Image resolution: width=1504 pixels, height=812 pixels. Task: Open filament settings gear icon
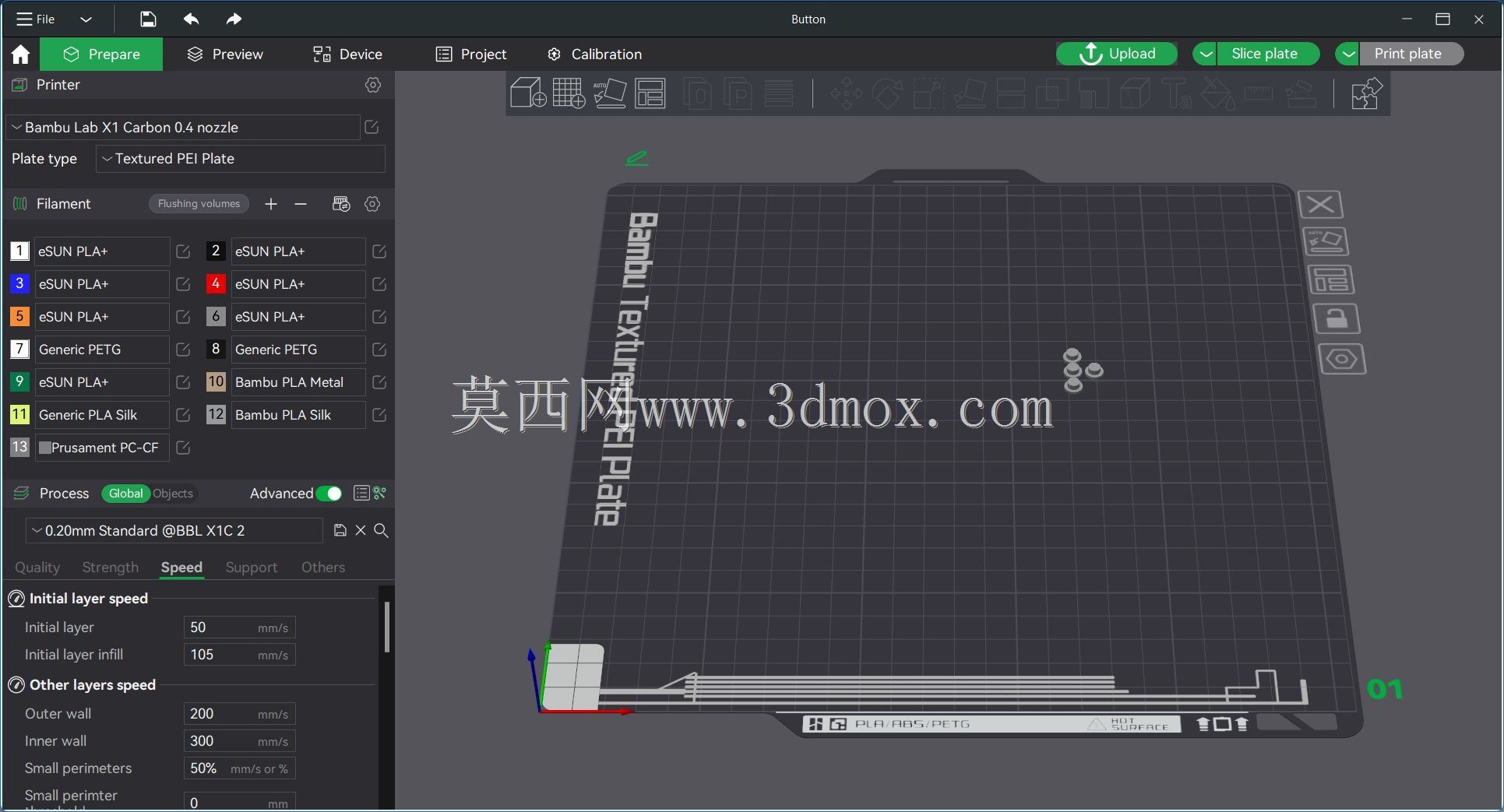pyautogui.click(x=372, y=204)
